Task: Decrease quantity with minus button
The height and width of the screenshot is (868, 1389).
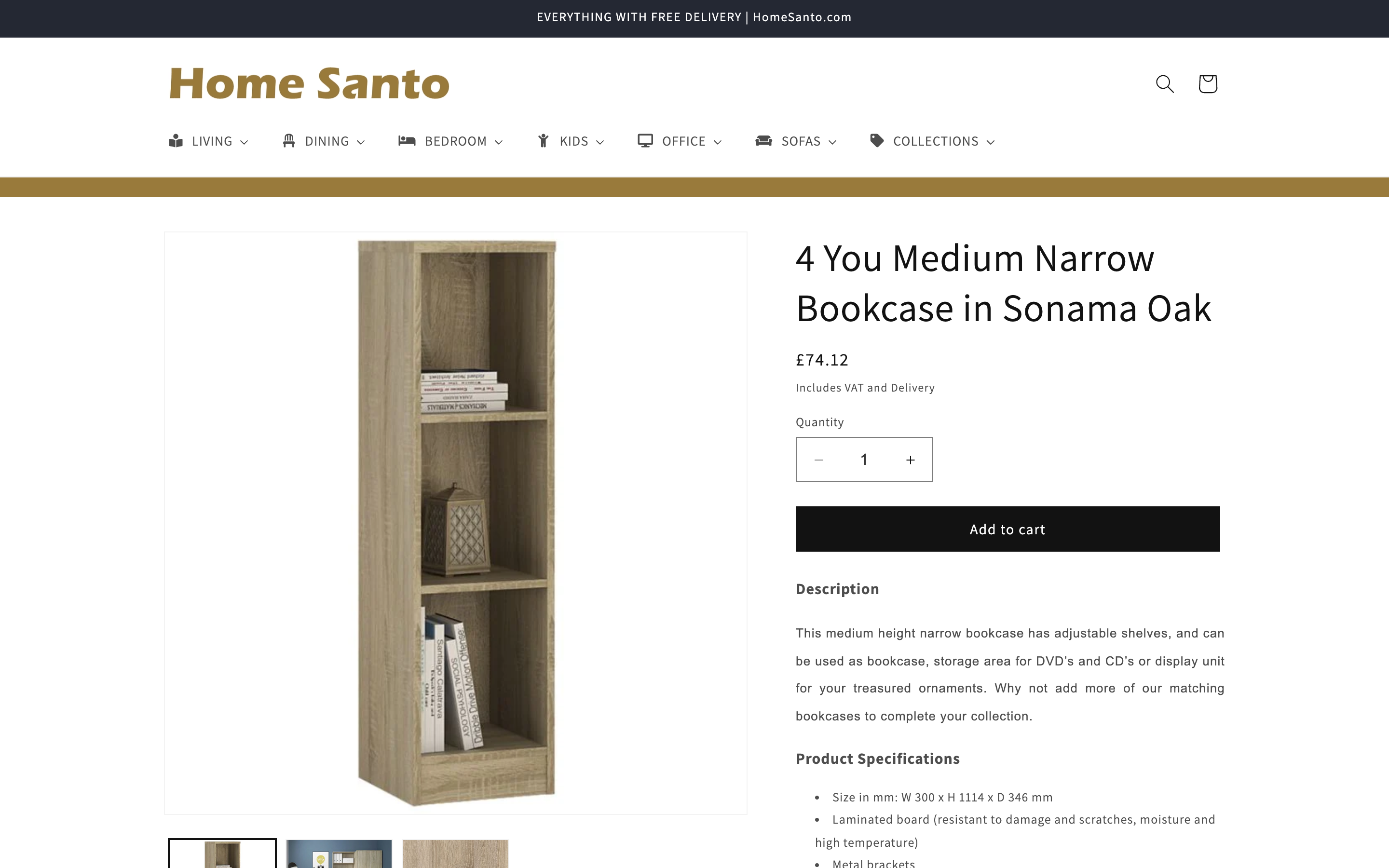Action: 819,460
